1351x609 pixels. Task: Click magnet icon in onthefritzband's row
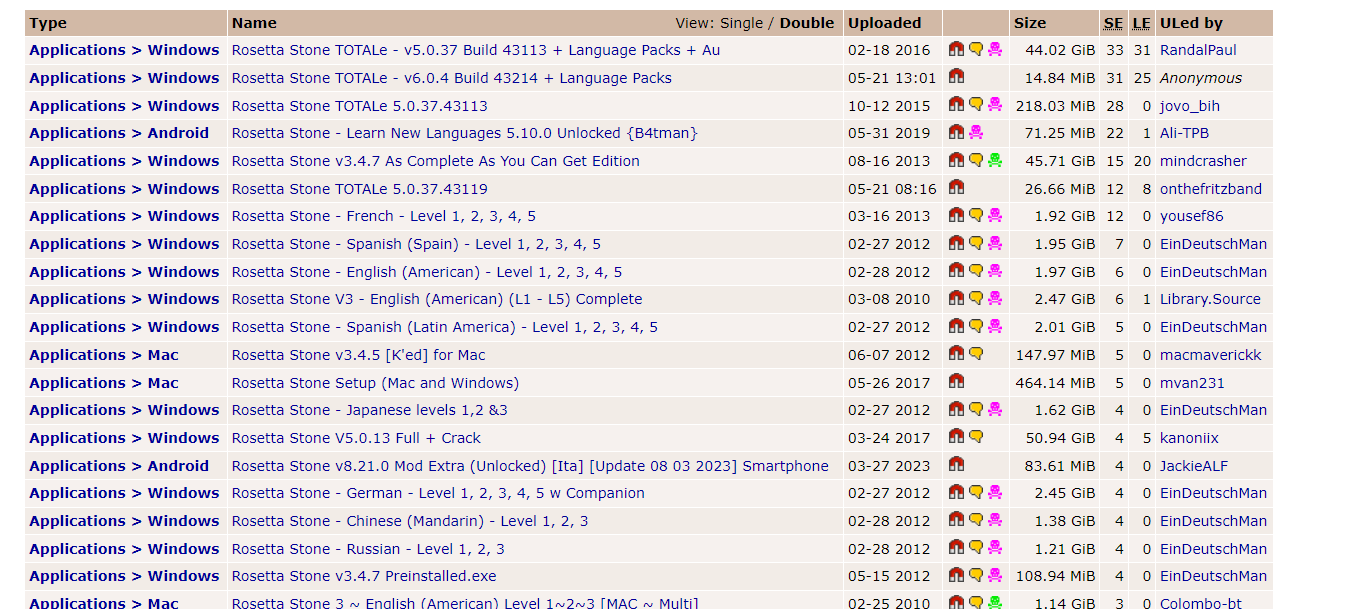pos(956,187)
